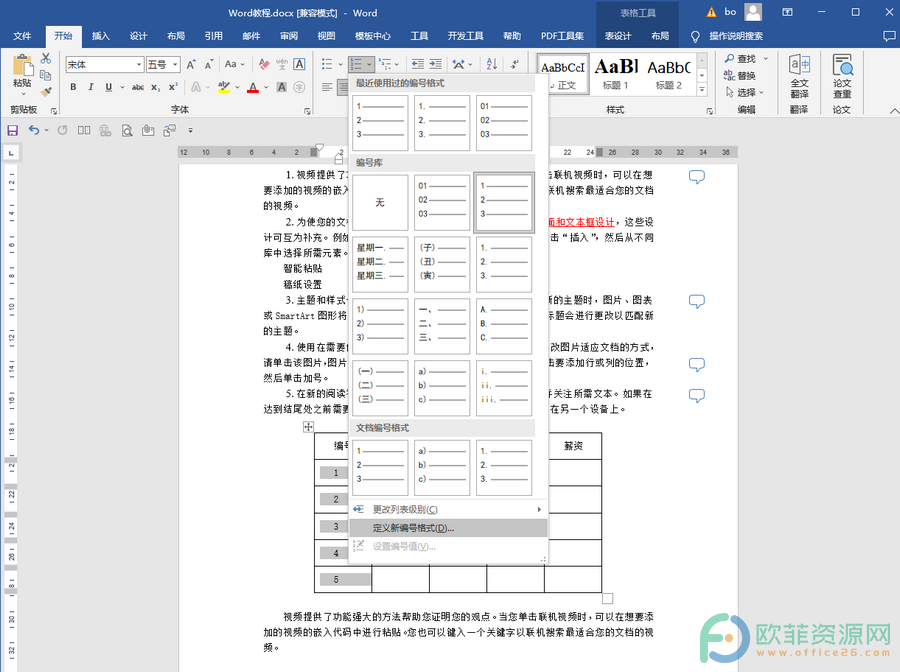
Task: Click the Phonetic Guide (wén) icon
Action: pyautogui.click(x=282, y=64)
